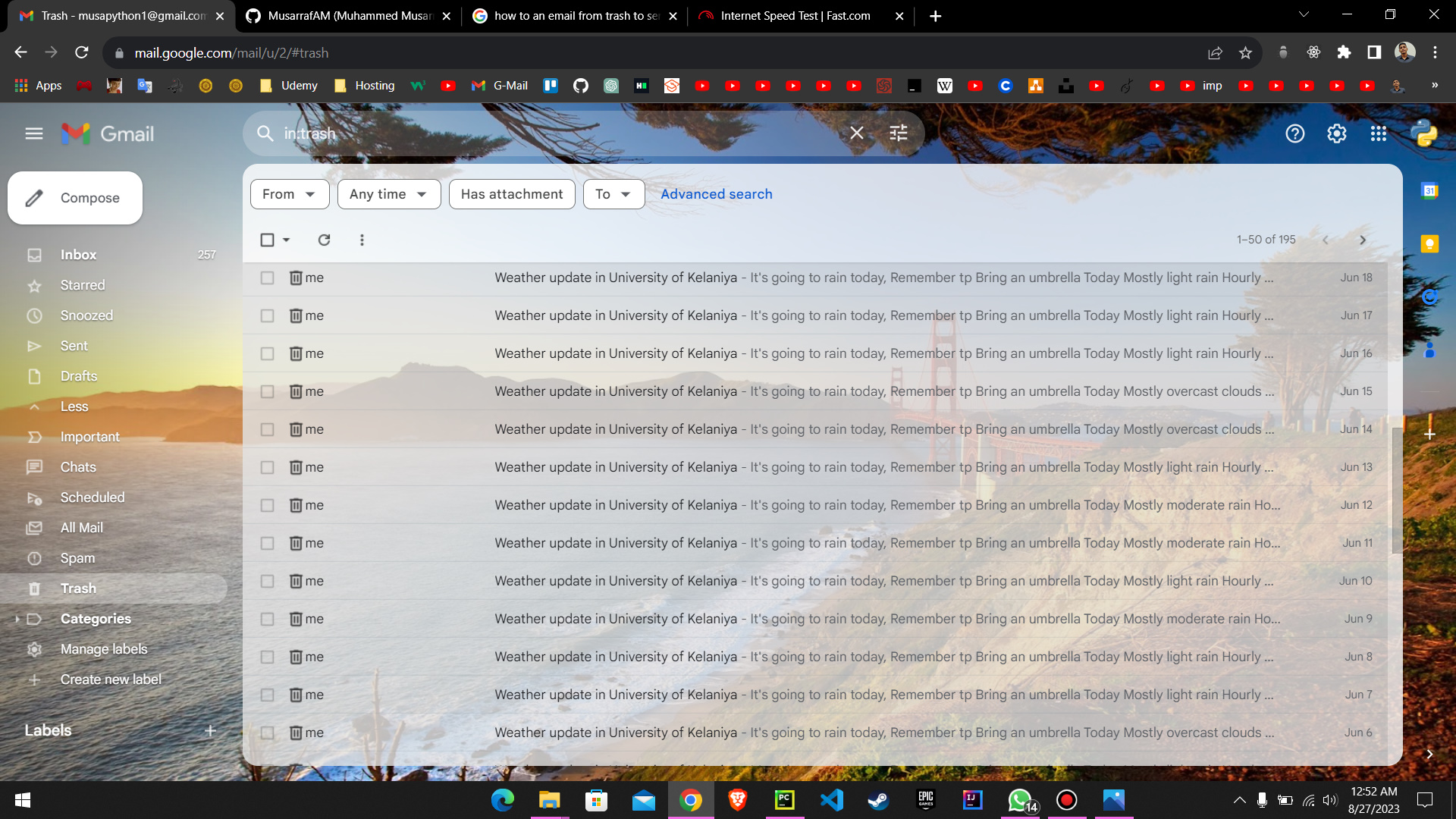1456x819 pixels.
Task: Open the three-dot More menu
Action: tap(362, 240)
